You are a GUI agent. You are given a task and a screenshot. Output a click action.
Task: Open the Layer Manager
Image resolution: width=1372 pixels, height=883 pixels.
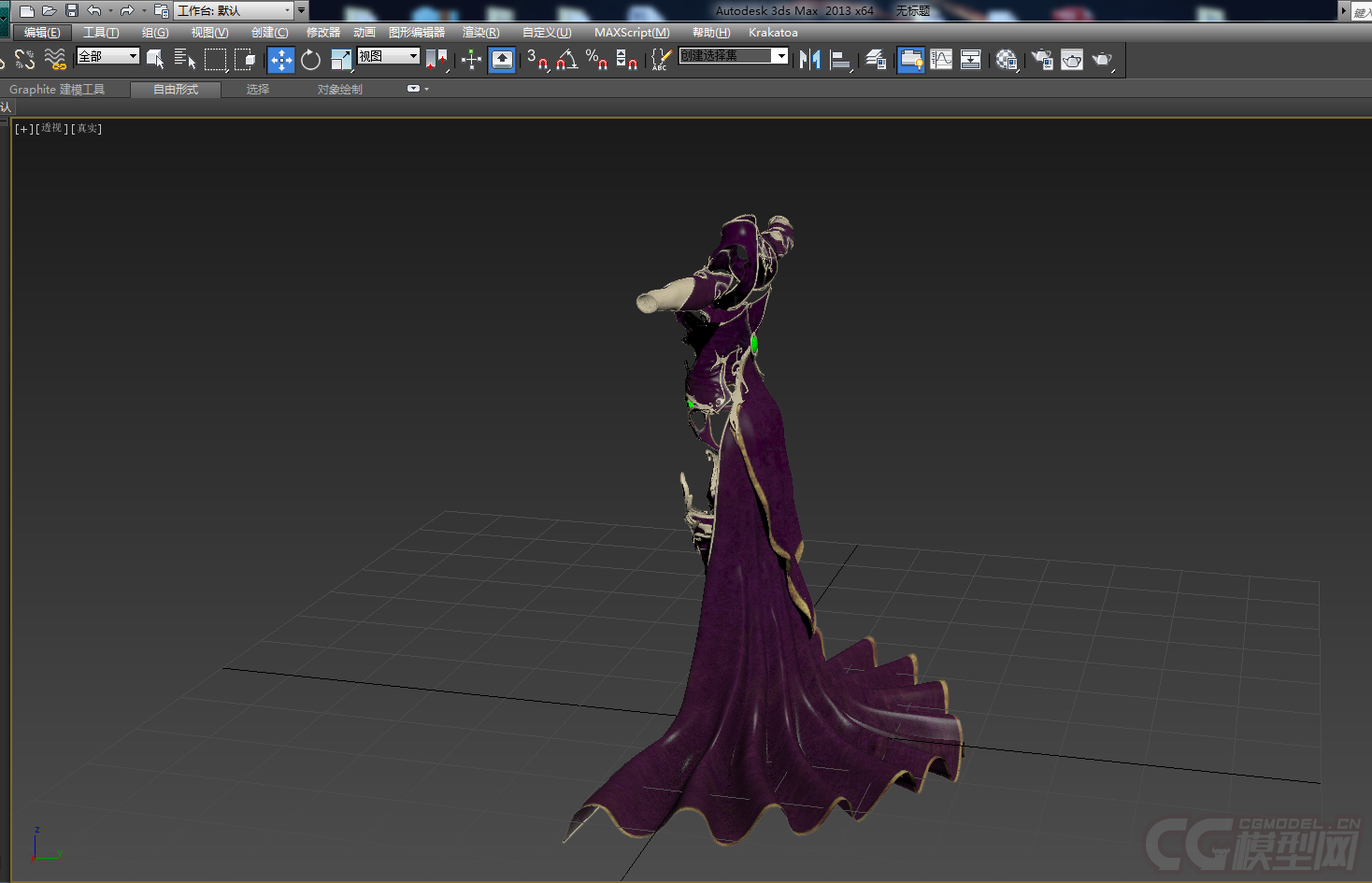876,60
